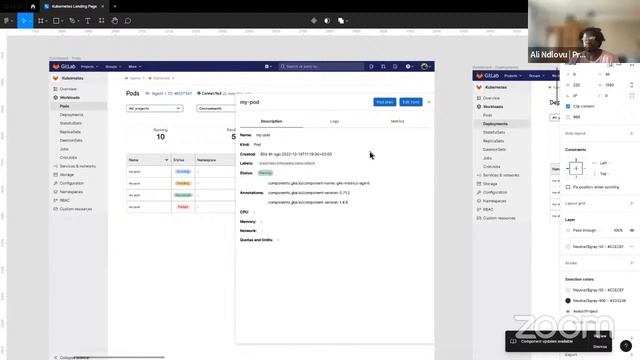Go to the Figma home icon

tap(33, 7)
